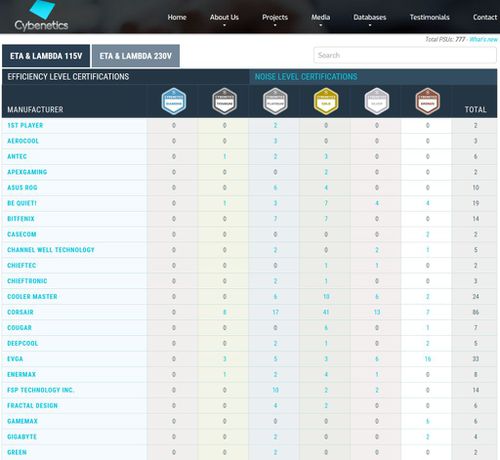The height and width of the screenshot is (460, 500).
Task: Go to the Testimonials page
Action: point(429,17)
